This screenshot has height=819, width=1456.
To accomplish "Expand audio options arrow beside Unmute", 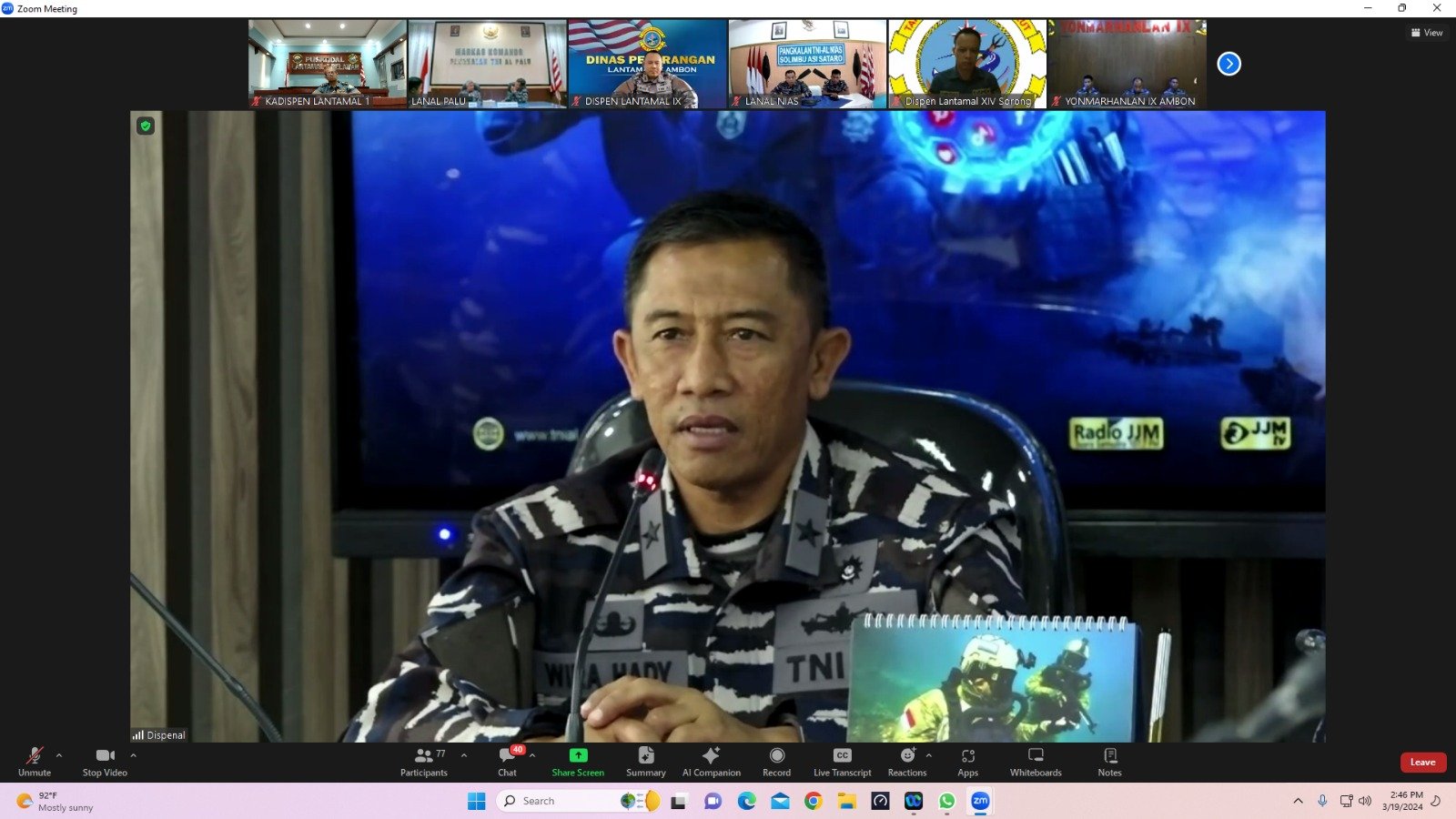I will point(59,755).
